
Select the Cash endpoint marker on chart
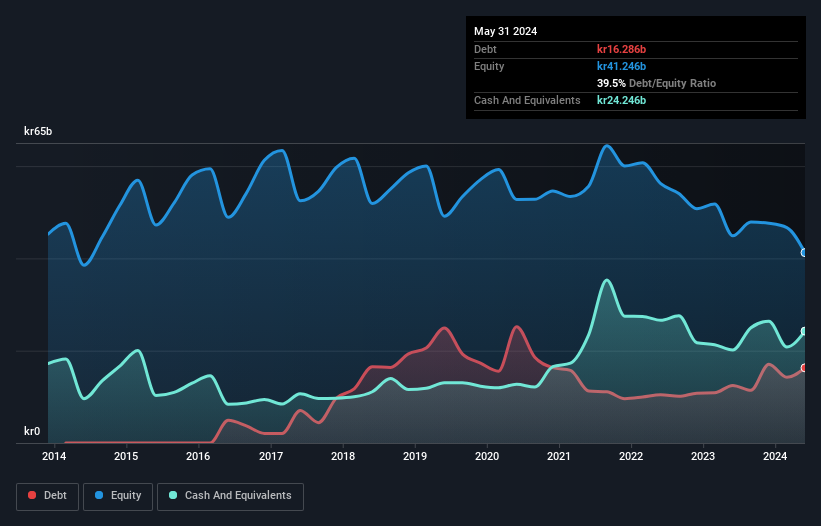pyautogui.click(x=804, y=331)
